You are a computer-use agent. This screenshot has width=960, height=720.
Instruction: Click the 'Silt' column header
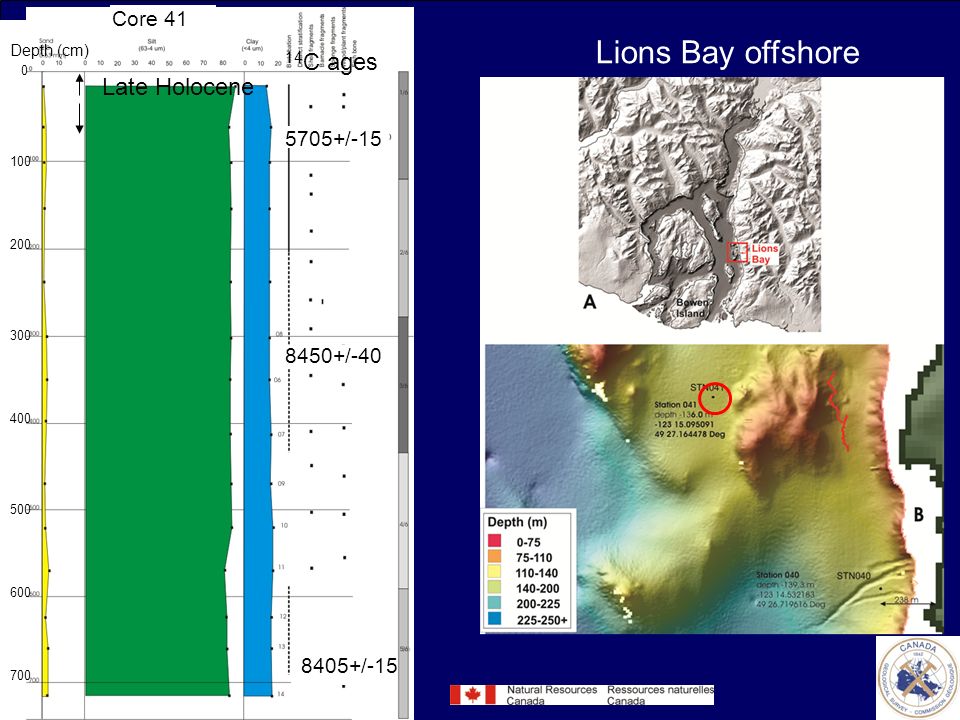152,45
